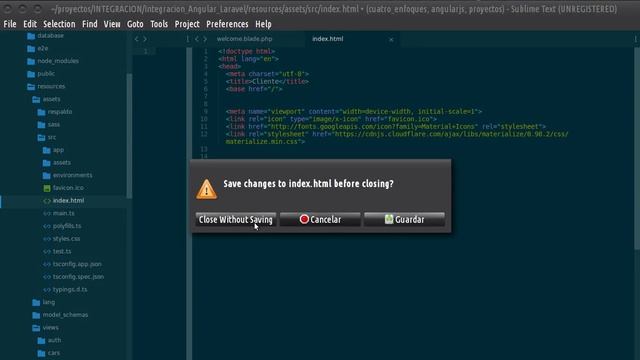Click the environments folder icon

click(x=47, y=176)
